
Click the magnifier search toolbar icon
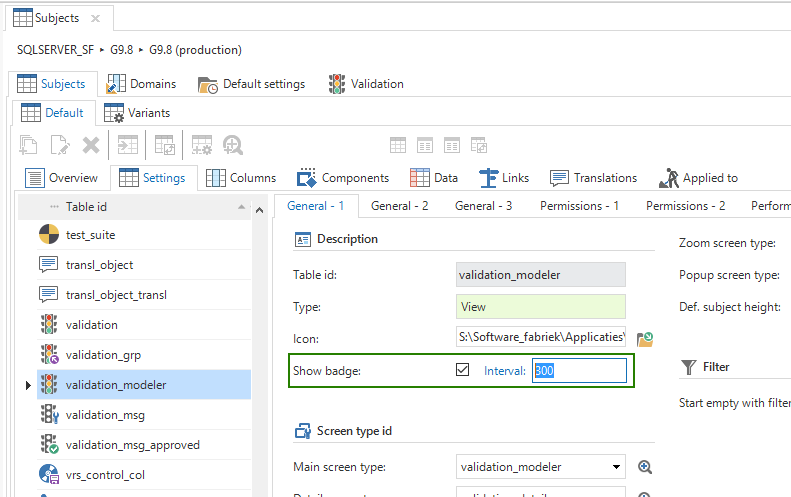[x=233, y=145]
